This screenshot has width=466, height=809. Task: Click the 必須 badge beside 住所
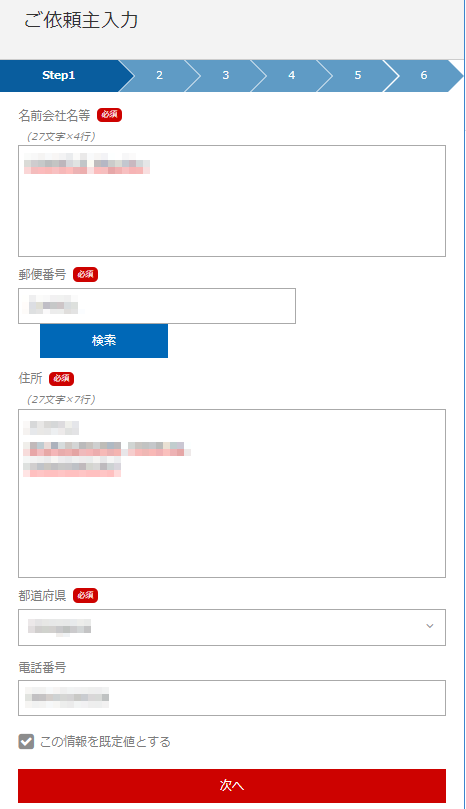(61, 379)
